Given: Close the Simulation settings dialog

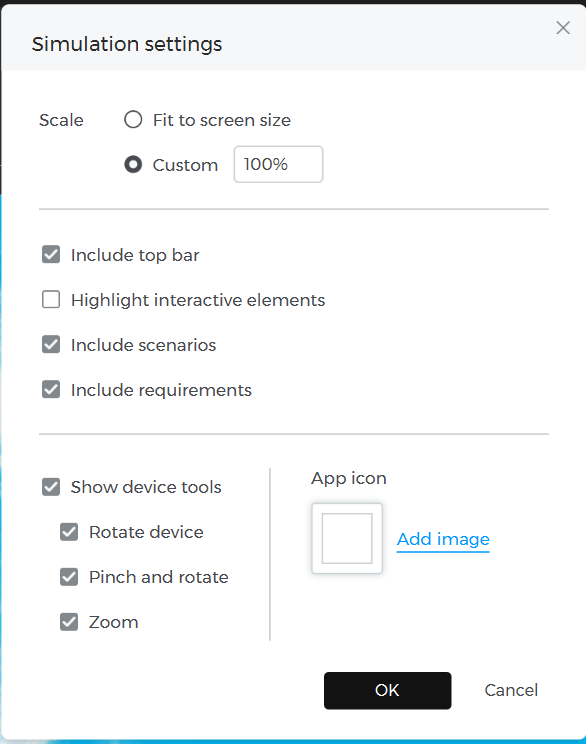Looking at the screenshot, I should click(563, 28).
